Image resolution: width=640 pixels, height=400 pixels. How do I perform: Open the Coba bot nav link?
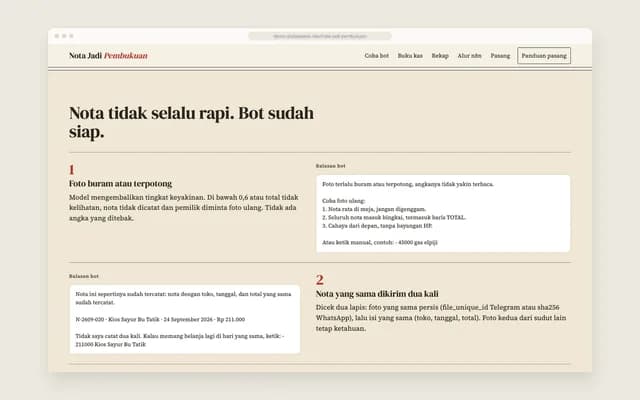click(x=376, y=56)
